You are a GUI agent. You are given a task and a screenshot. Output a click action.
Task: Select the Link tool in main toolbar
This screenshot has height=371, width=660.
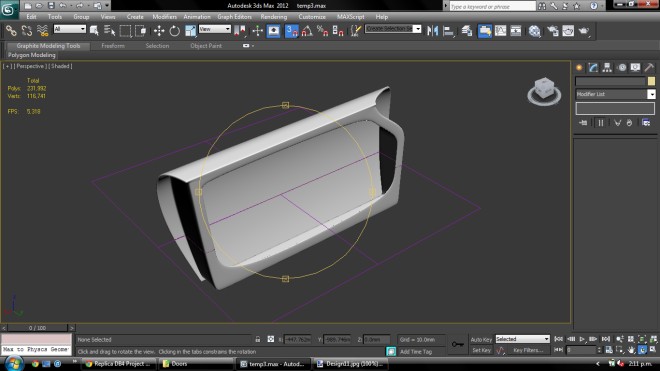[x=11, y=31]
